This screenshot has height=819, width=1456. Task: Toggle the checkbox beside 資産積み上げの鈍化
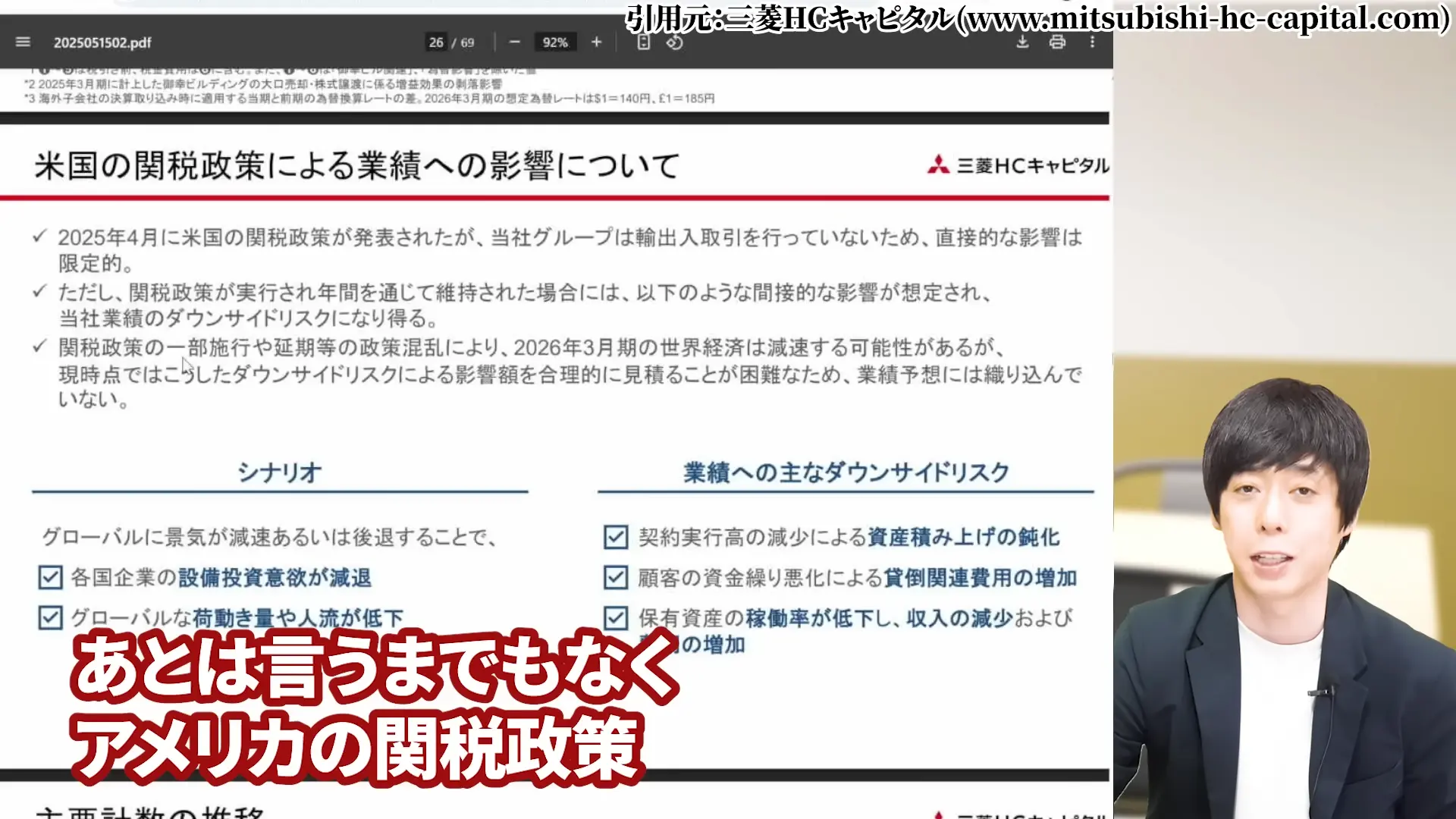(616, 537)
